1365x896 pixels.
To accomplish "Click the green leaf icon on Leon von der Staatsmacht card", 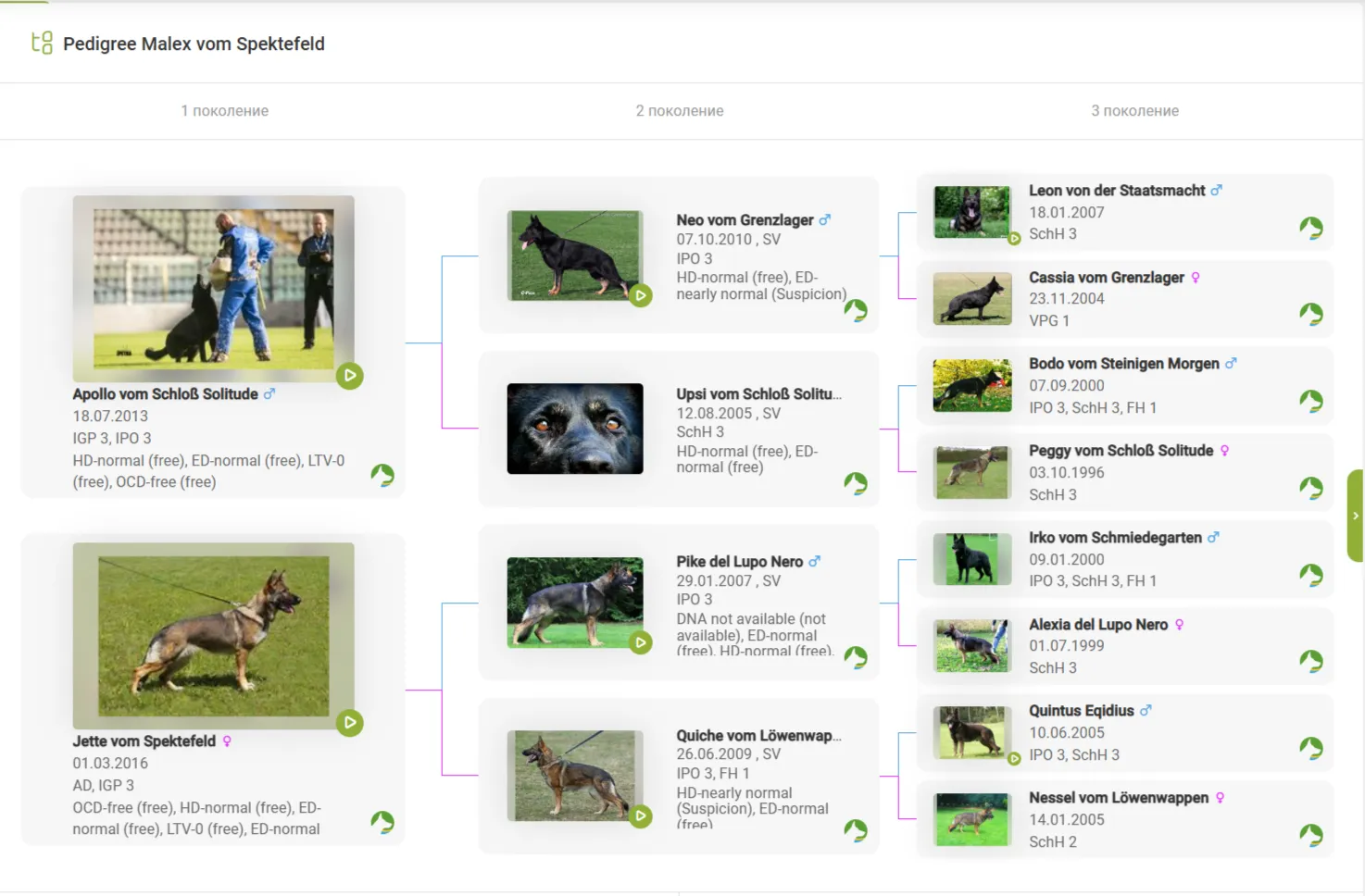I will [x=1310, y=228].
